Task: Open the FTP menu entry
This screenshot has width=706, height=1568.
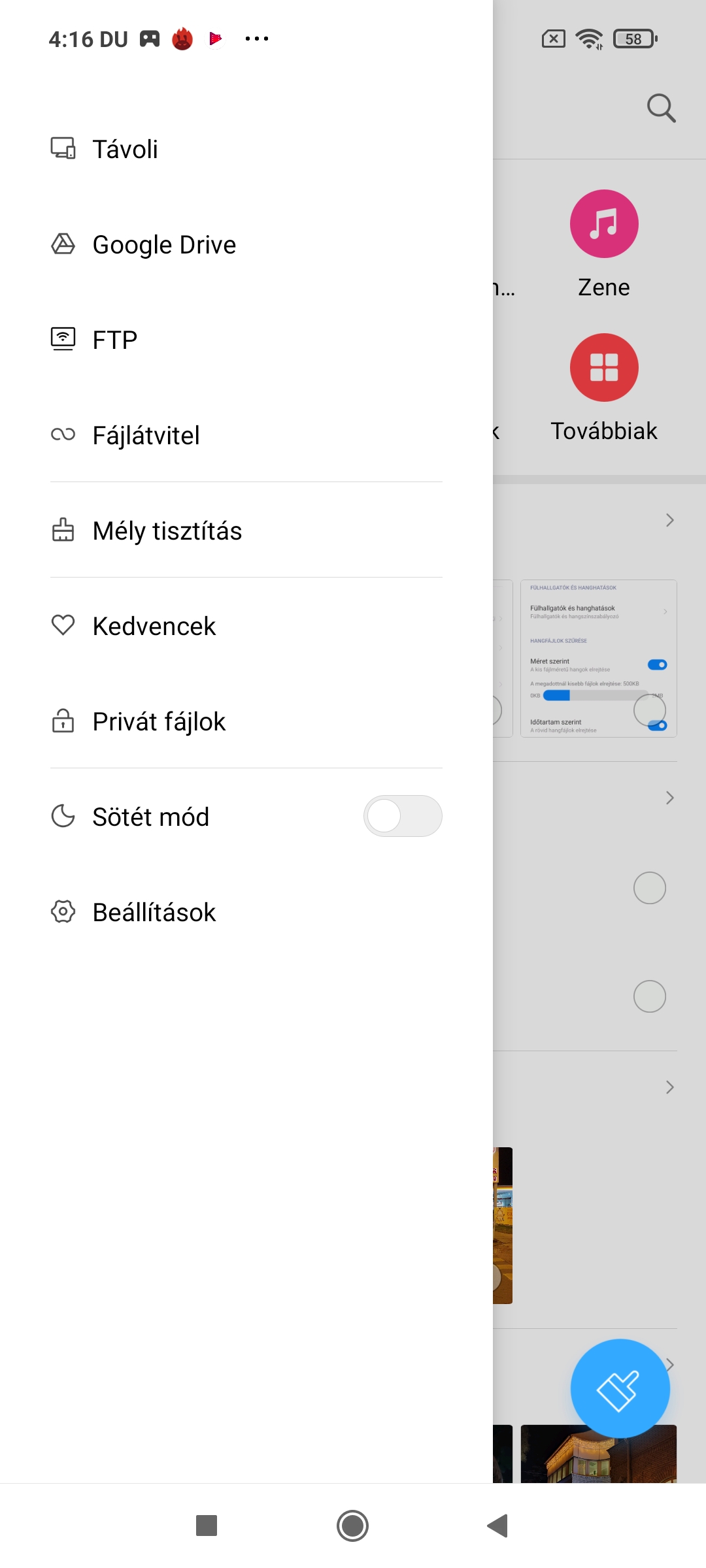Action: (246, 340)
